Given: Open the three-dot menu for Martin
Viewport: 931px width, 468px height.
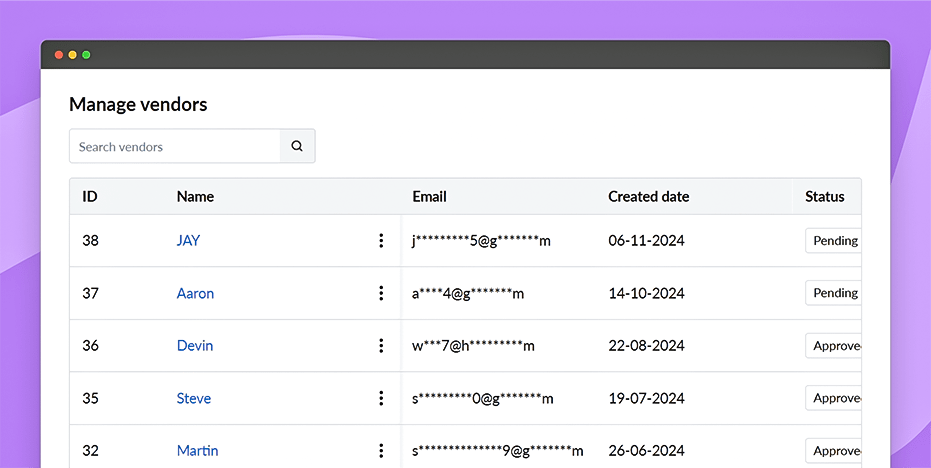Looking at the screenshot, I should 381,451.
